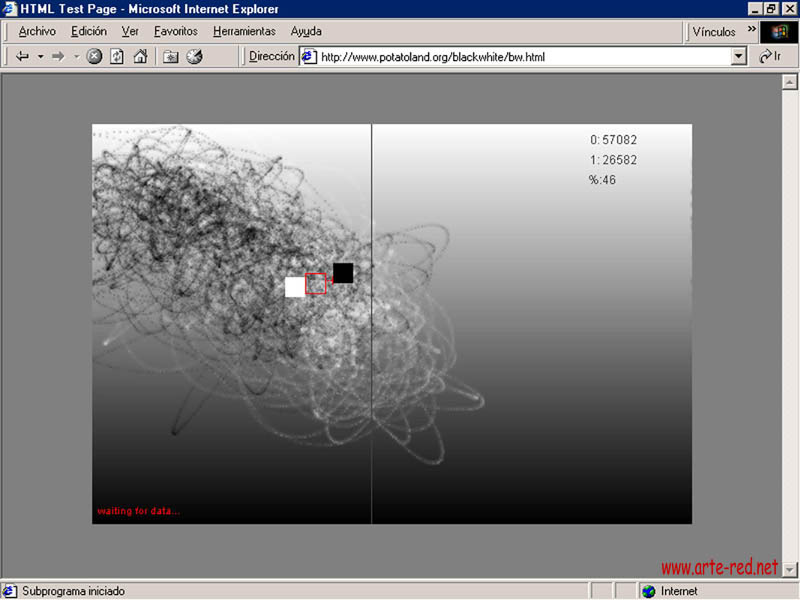Go to the Home page icon
The width and height of the screenshot is (800, 600).
click(141, 57)
